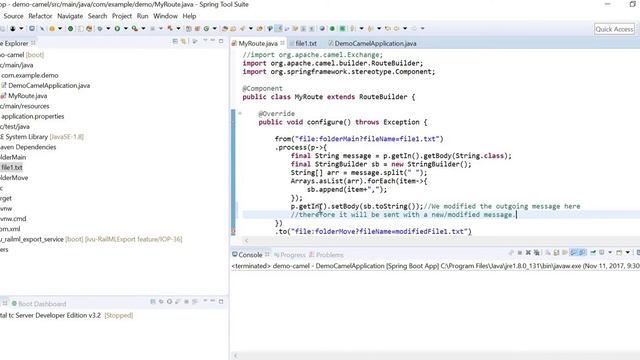Toggle Mark Occurrences toolbar button
The image size is (640, 360).
point(278,29)
